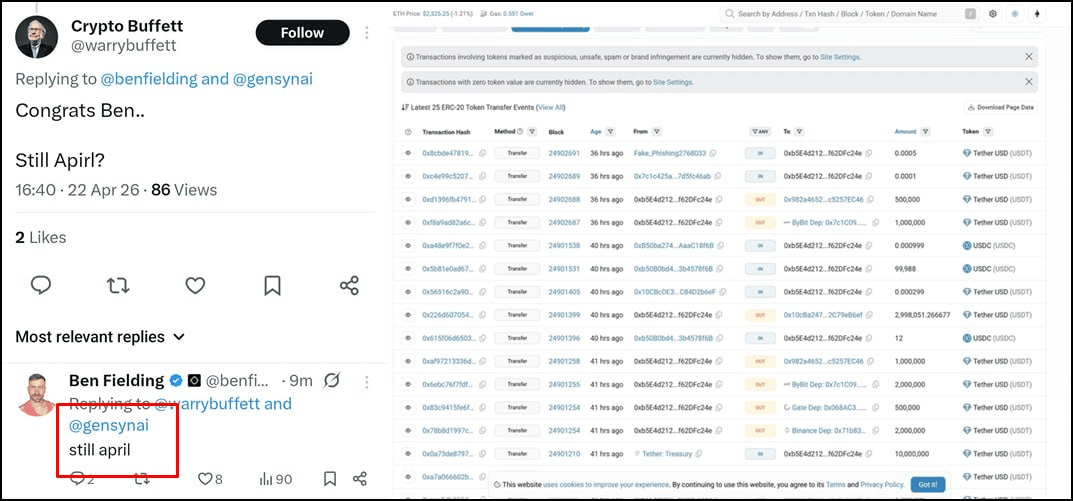Toggle the Etherscan light/dark theme icon
The width and height of the screenshot is (1073, 501).
coord(1016,14)
